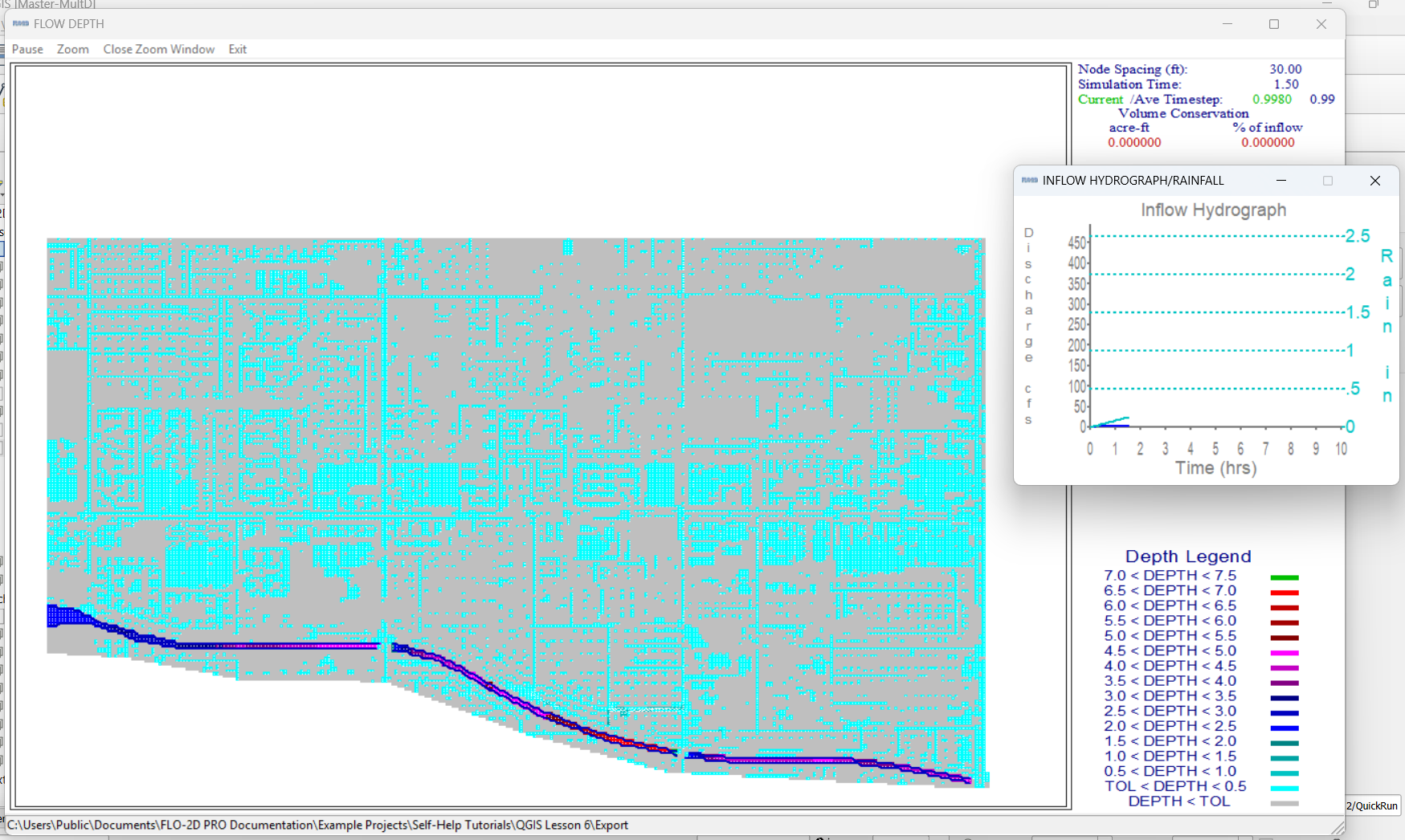The width and height of the screenshot is (1405, 840).
Task: Minimize the FLOW DEPTH window
Action: (1227, 24)
